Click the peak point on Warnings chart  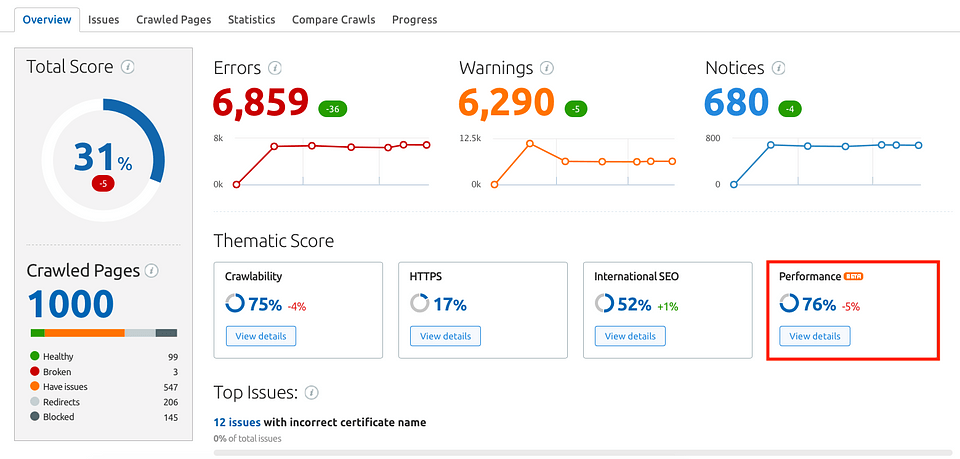point(530,144)
